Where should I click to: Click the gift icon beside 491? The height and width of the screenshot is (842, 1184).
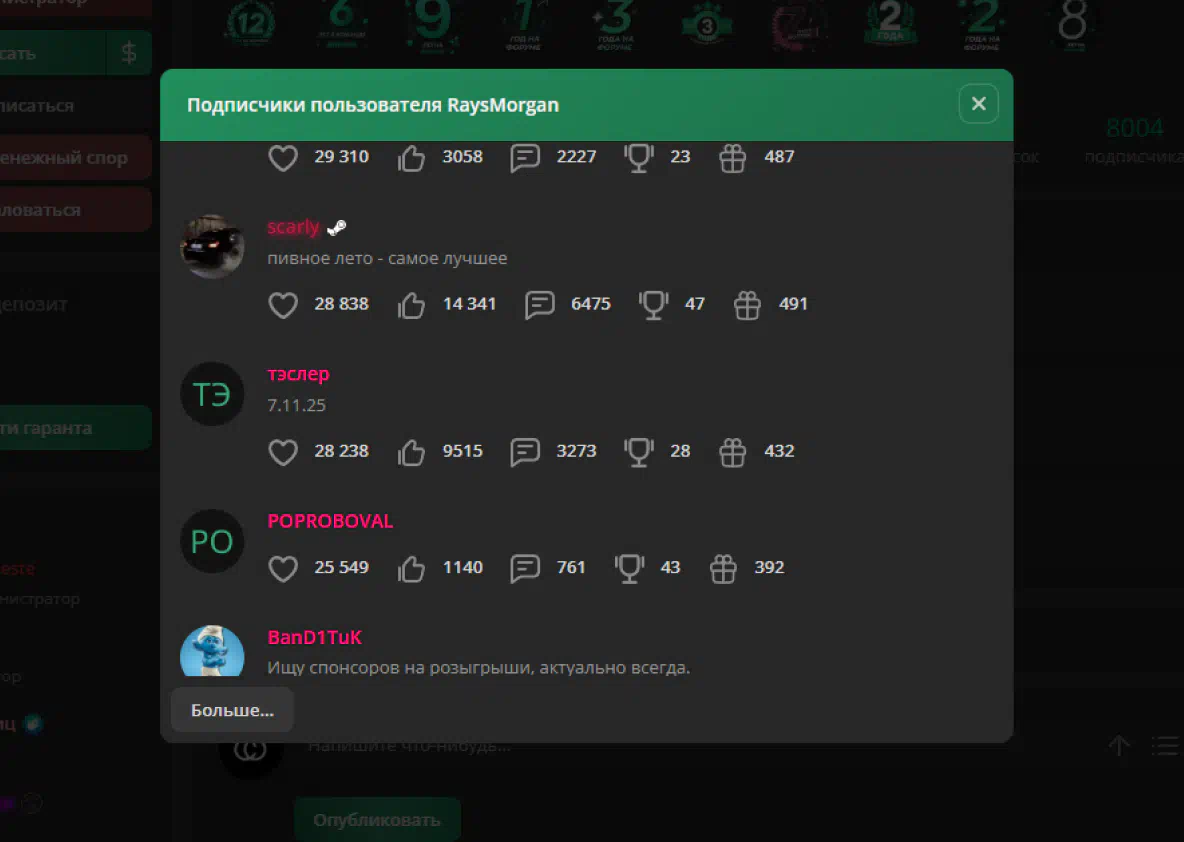747,305
